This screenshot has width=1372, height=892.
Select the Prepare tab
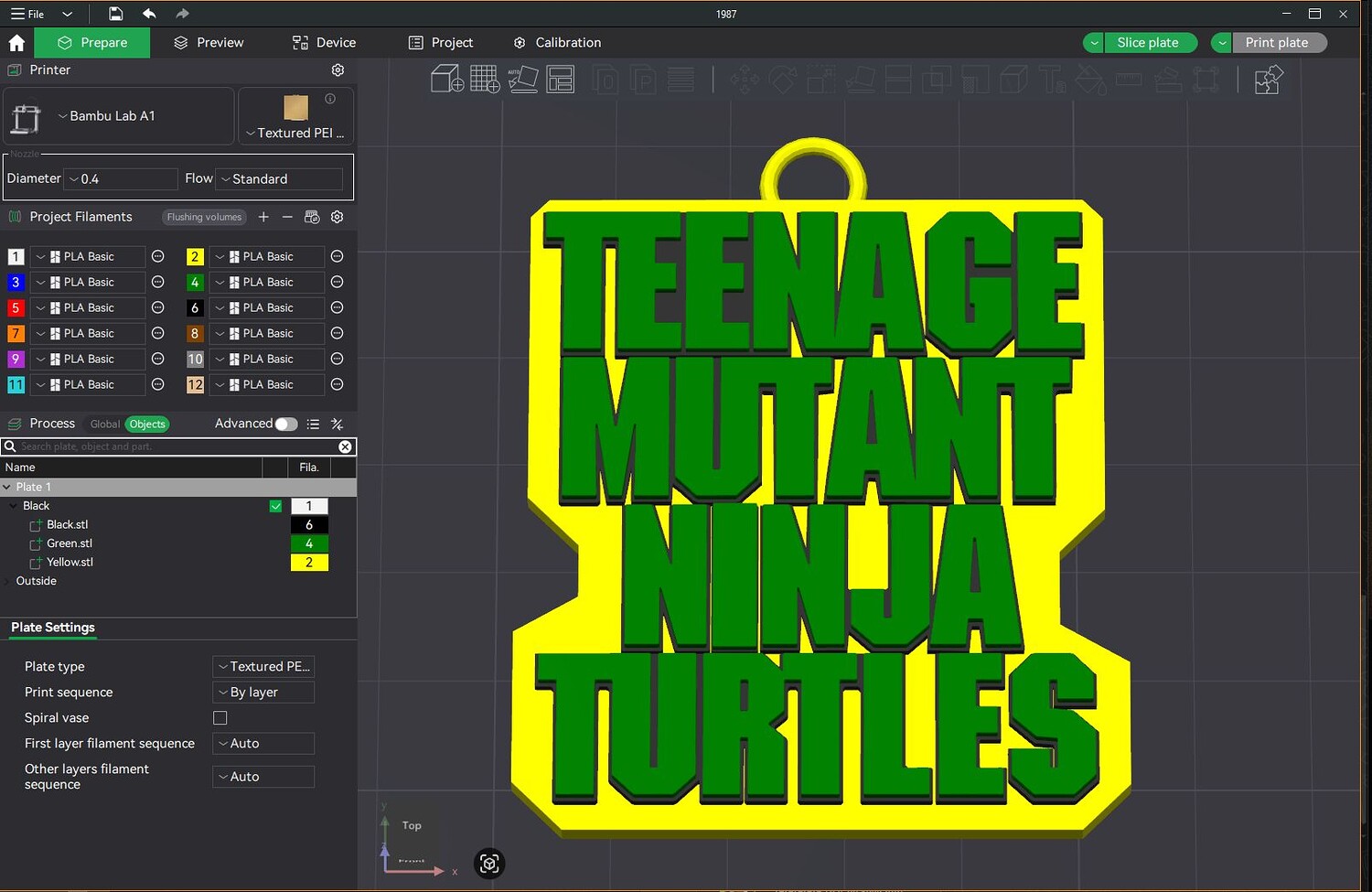coord(92,43)
